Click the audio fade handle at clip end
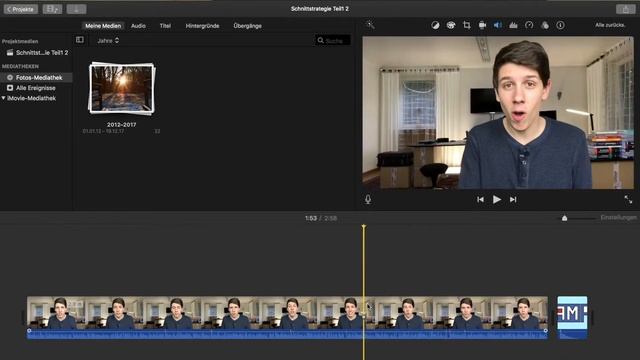Viewport: 640px width, 360px height. [x=545, y=330]
